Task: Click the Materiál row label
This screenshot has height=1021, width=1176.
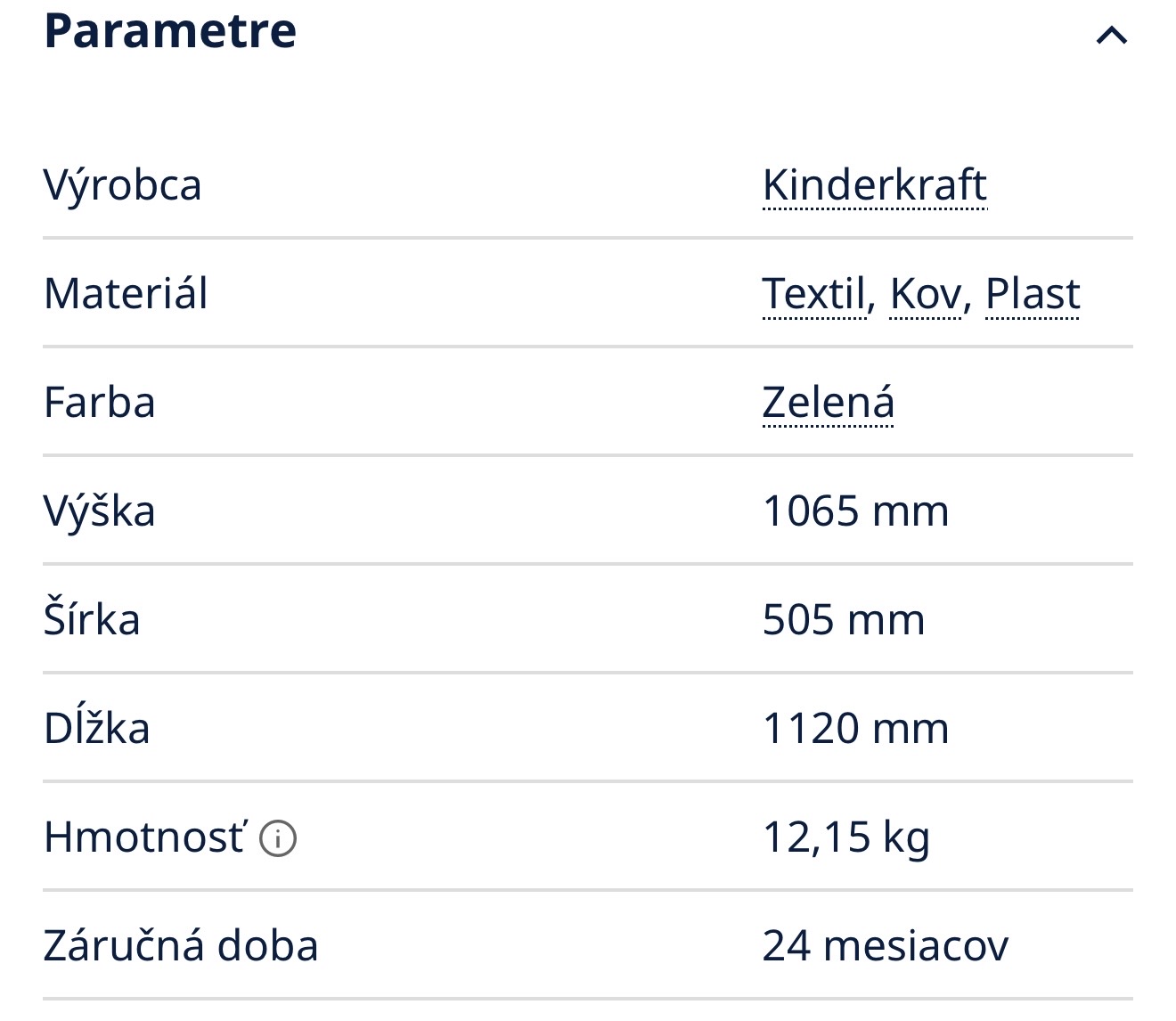Action: coord(126,294)
